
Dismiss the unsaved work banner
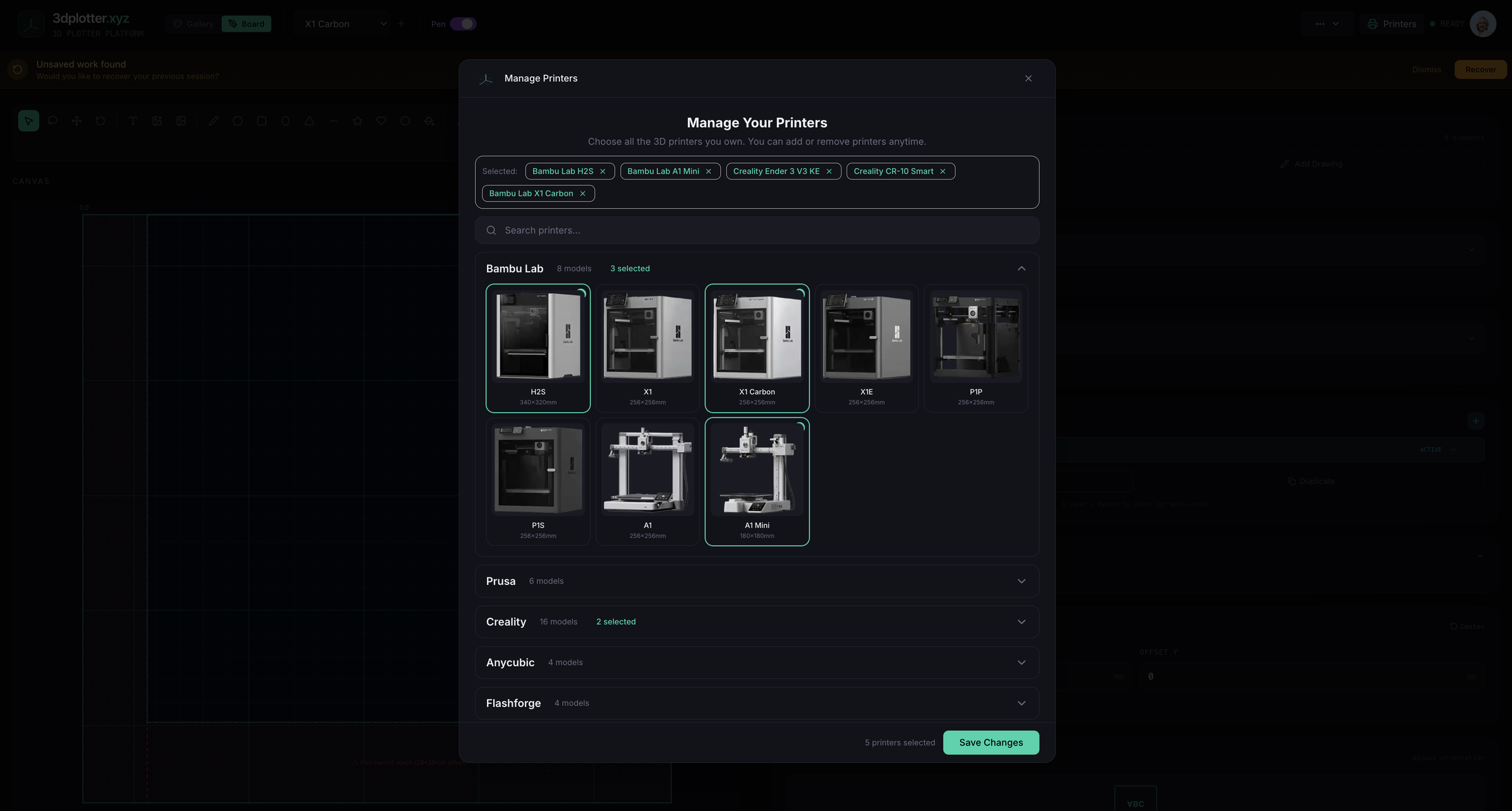coord(1426,69)
